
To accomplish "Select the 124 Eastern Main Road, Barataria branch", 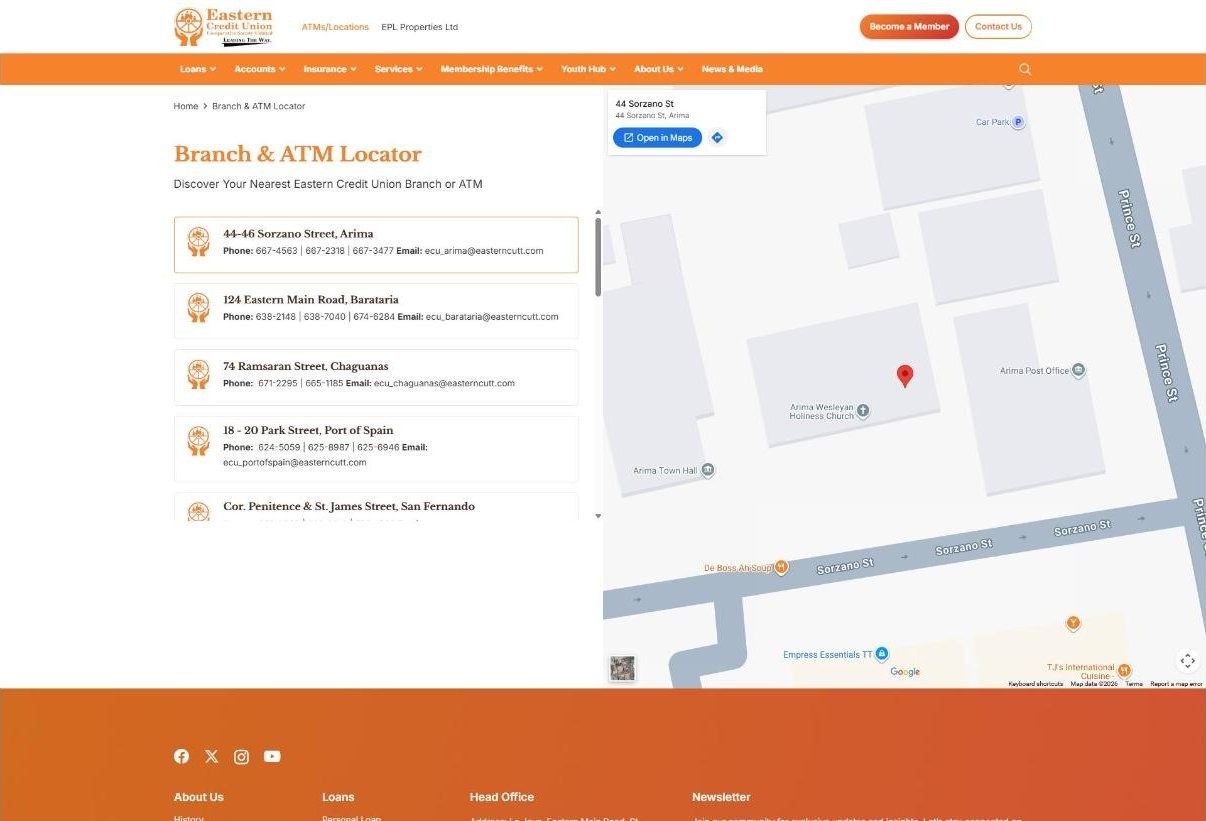I will pyautogui.click(x=376, y=311).
